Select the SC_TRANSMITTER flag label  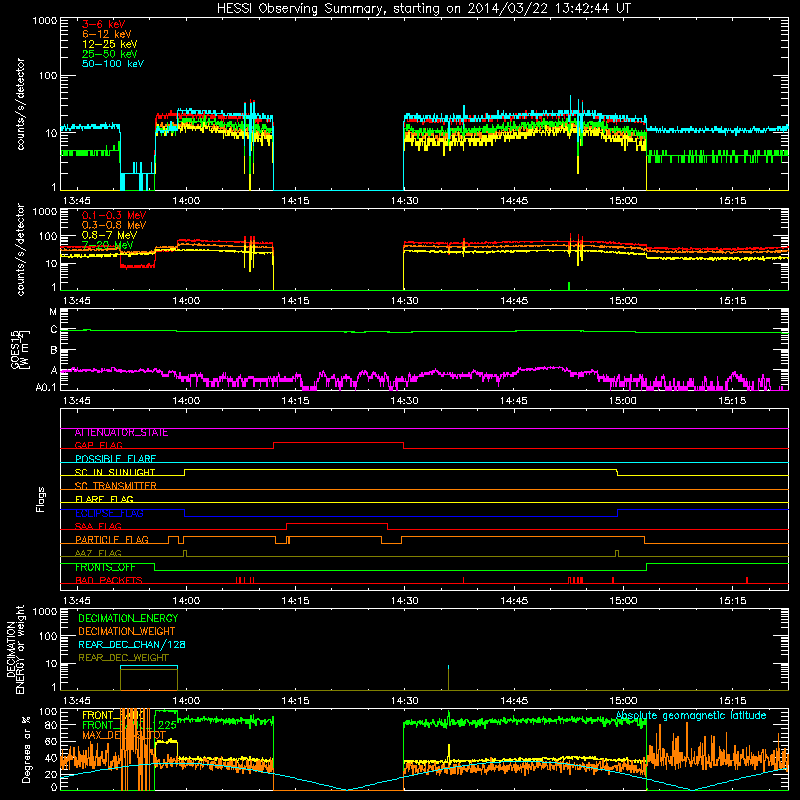point(115,486)
